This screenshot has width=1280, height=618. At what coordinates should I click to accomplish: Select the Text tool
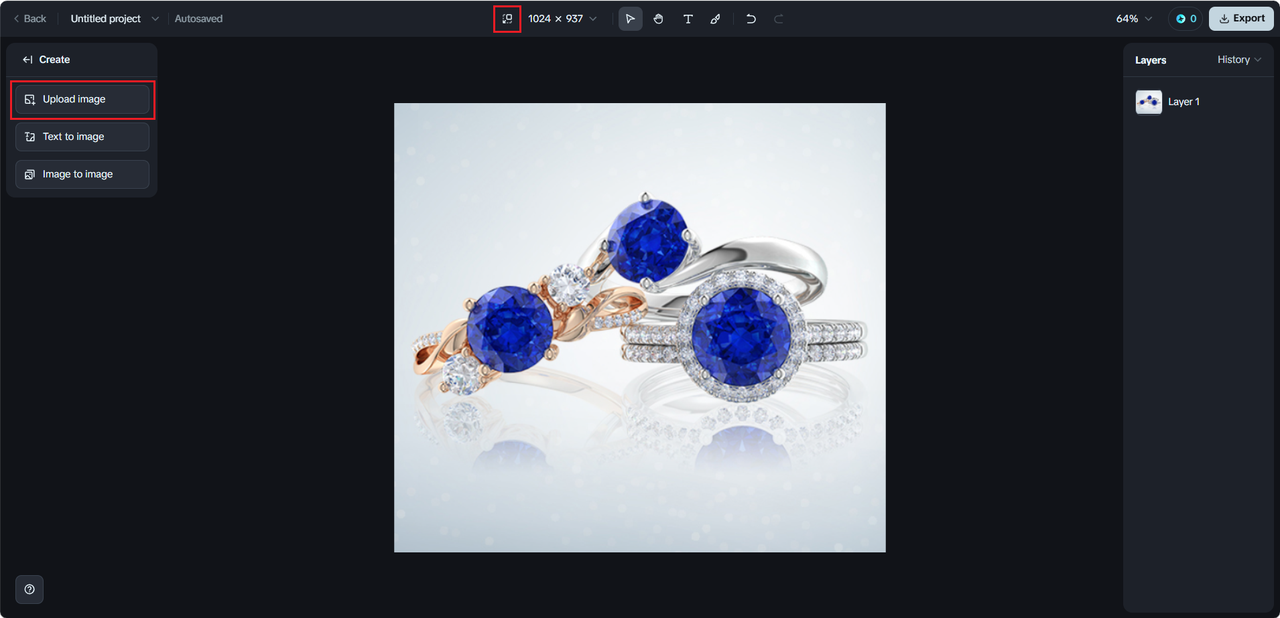[x=687, y=19]
